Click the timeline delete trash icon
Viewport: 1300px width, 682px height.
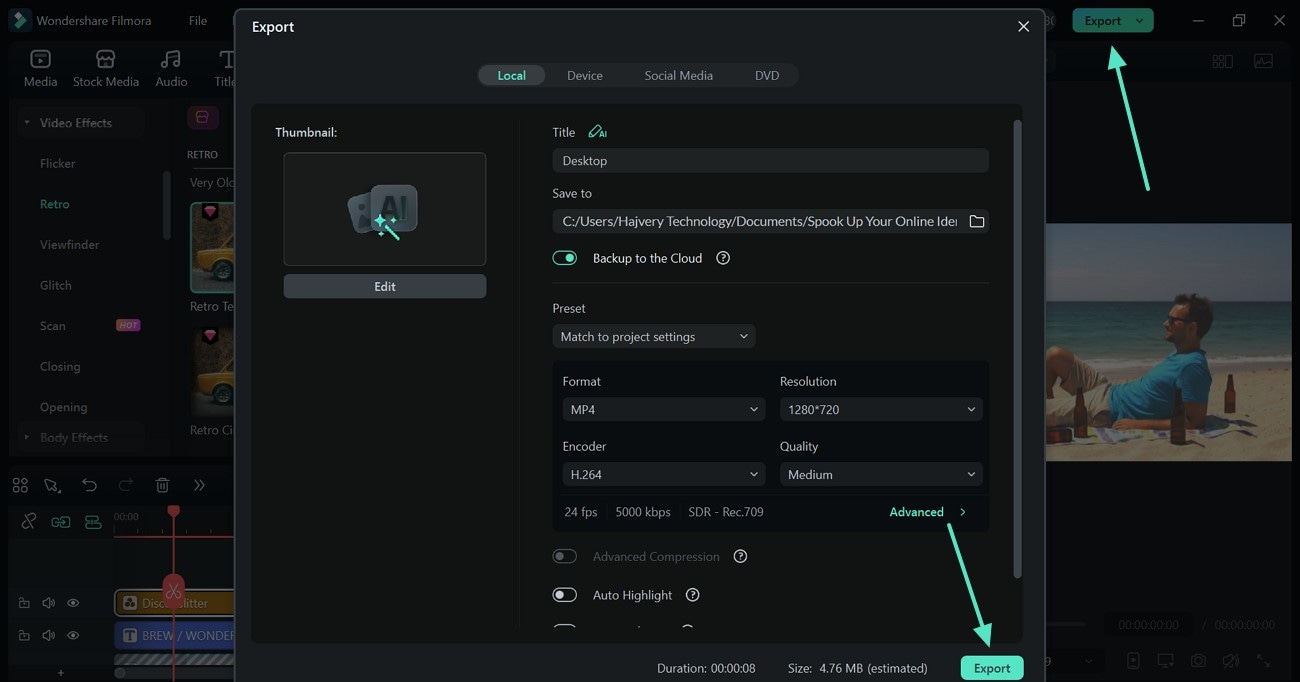pyautogui.click(x=162, y=485)
